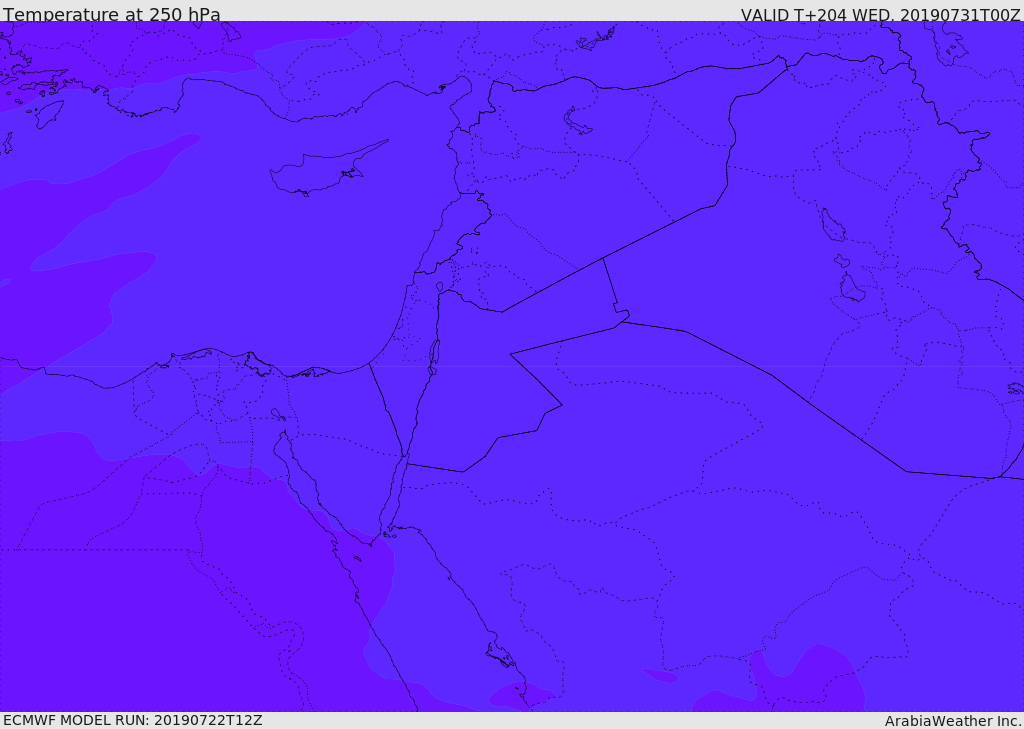Click the 'ECMWF MODEL RUN: 20190722T12Z' label
This screenshot has height=729, width=1024.
pos(133,721)
